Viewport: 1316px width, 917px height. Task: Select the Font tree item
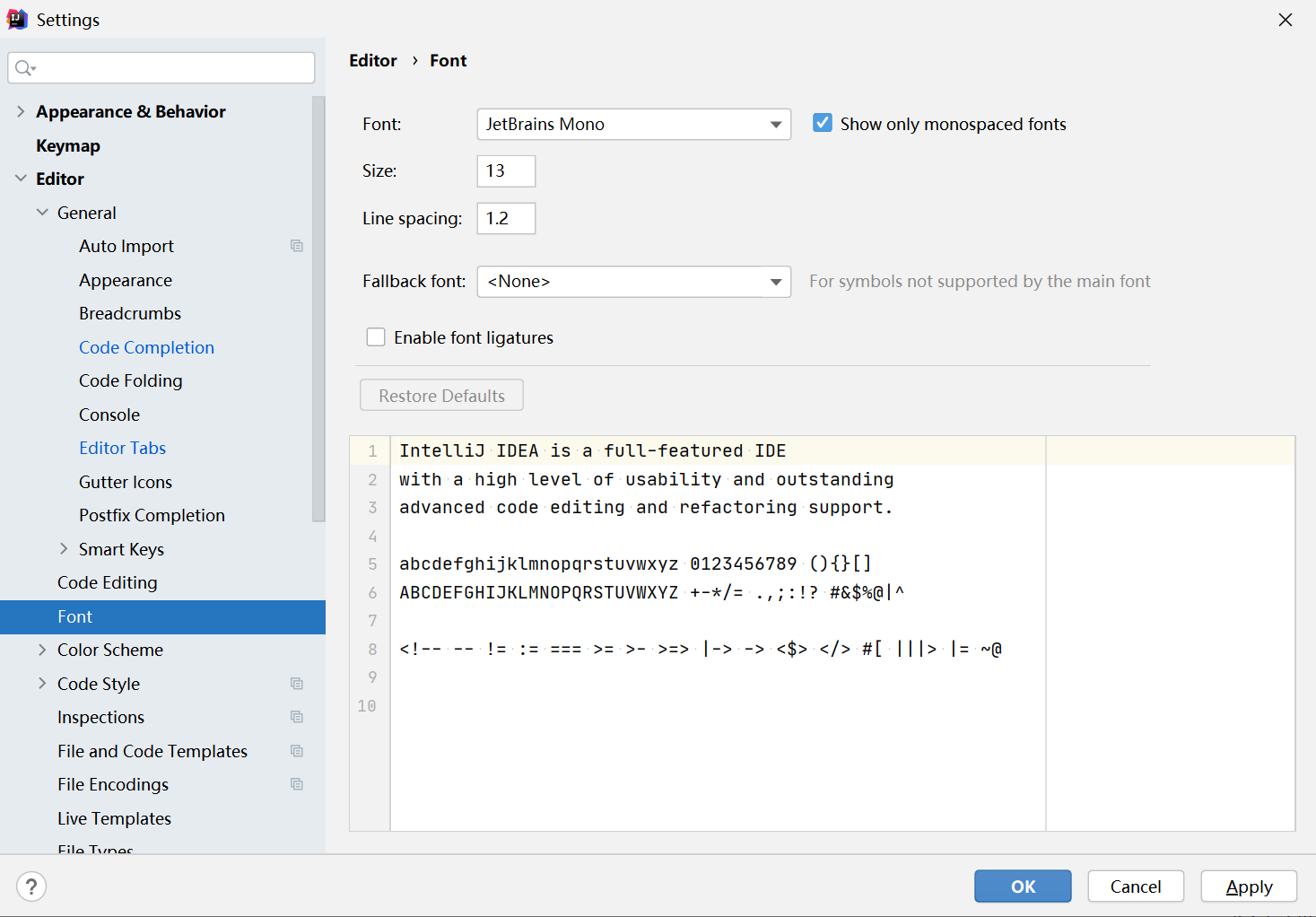(x=162, y=616)
